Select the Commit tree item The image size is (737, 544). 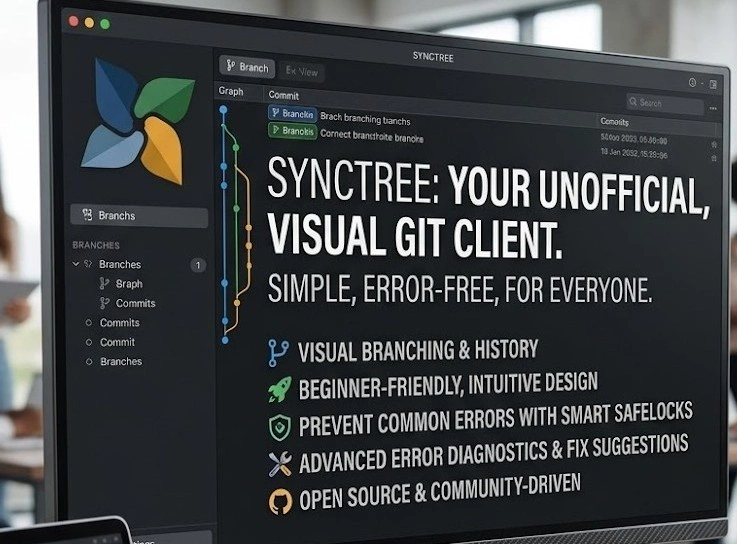117,342
